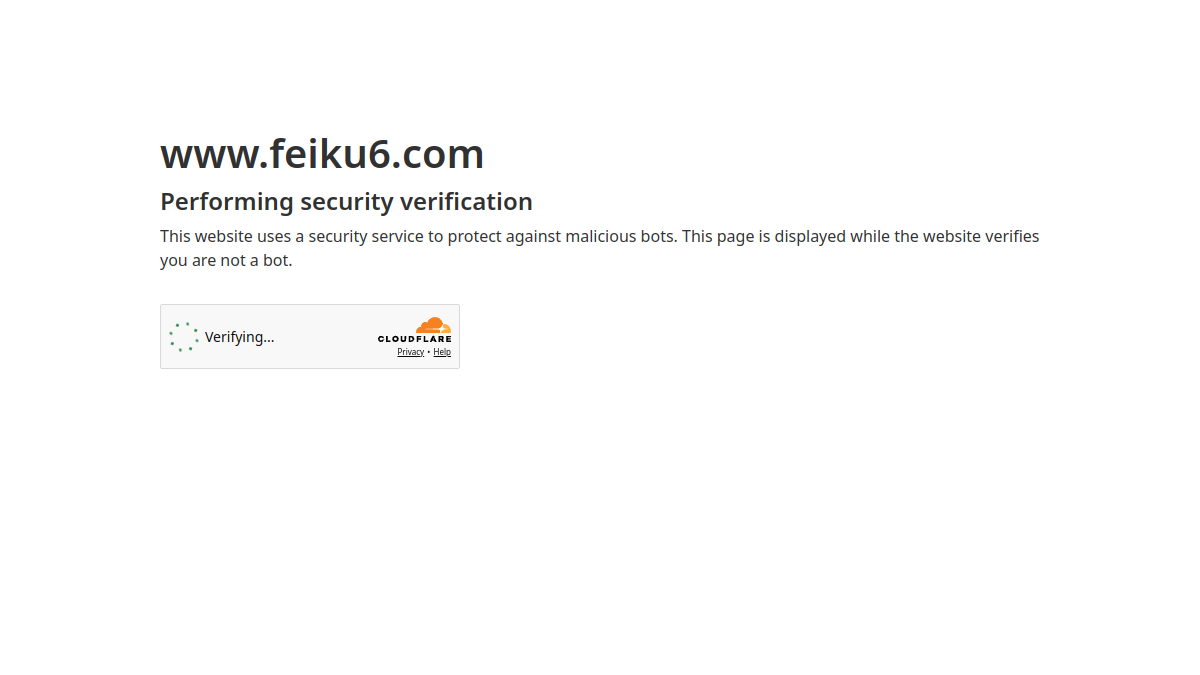Click the word "Performing" in subheading
Image resolution: width=1200 pixels, height=675 pixels.
point(227,202)
